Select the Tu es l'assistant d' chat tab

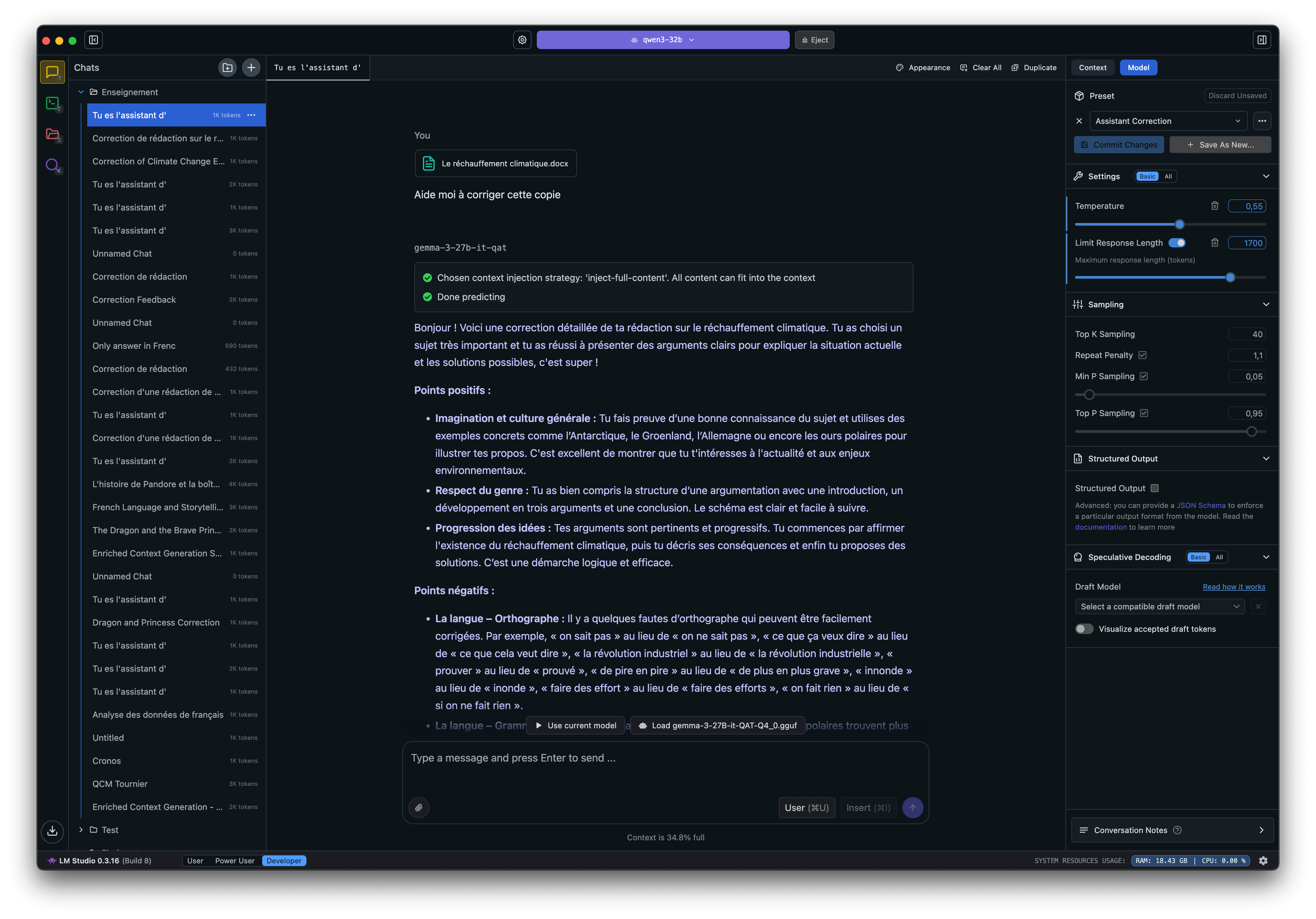[317, 68]
